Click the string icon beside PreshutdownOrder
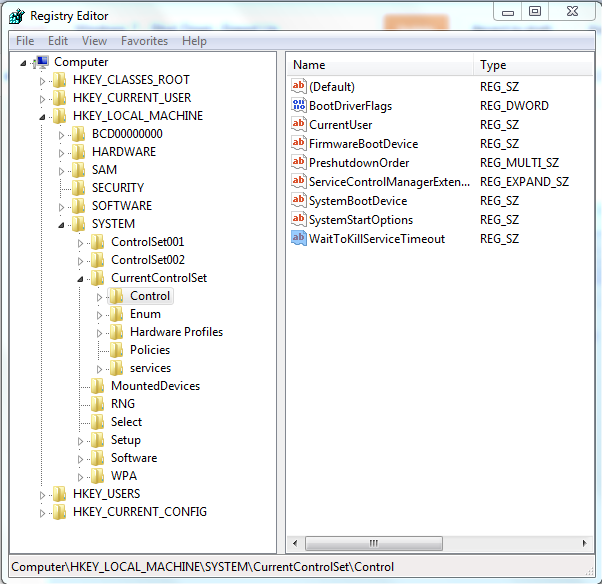 pyautogui.click(x=299, y=162)
